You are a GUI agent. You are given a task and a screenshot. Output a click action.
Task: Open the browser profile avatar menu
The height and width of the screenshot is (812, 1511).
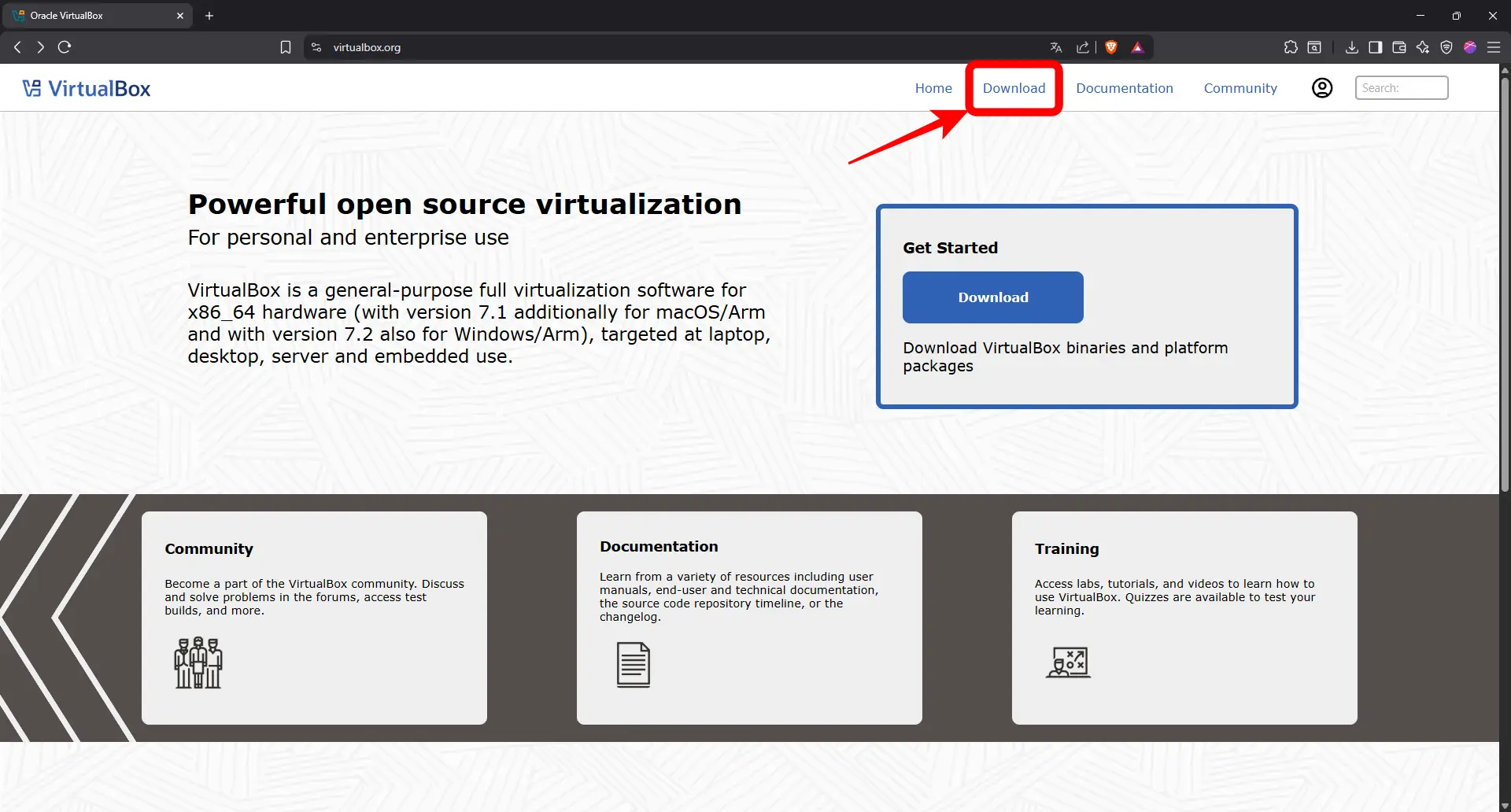point(1470,47)
